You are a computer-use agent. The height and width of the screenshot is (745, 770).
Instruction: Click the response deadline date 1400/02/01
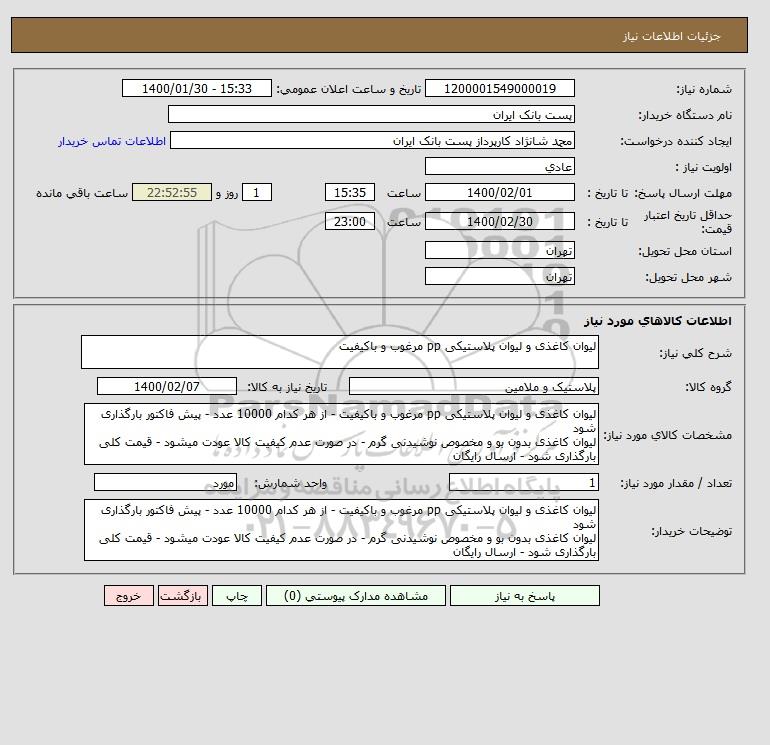tap(499, 193)
